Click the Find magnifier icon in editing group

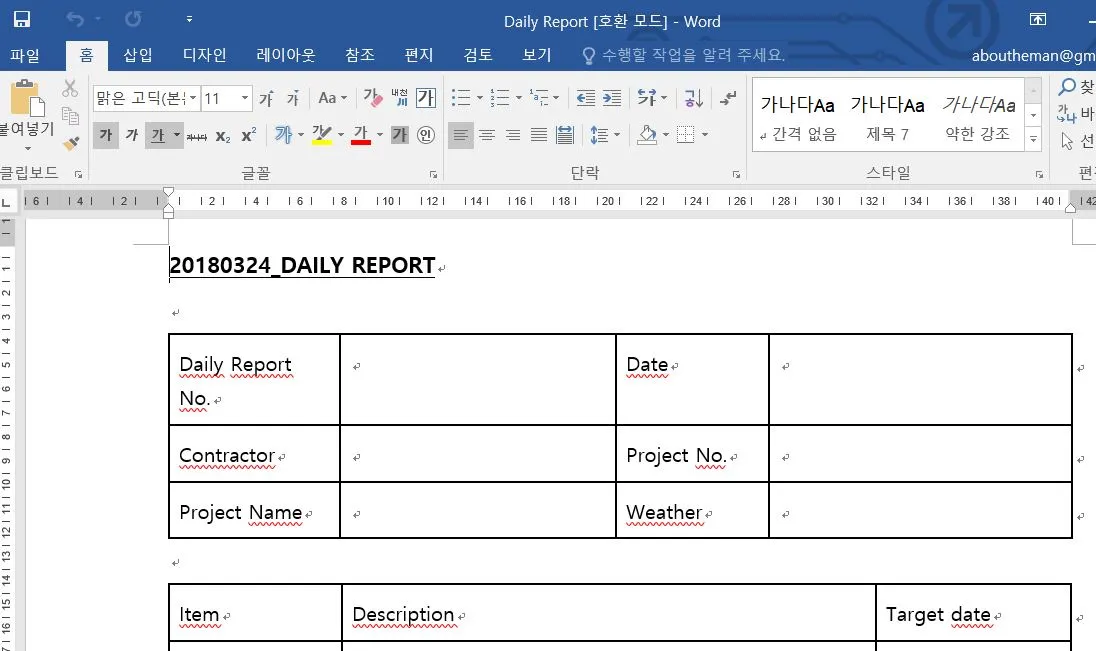tap(1067, 87)
